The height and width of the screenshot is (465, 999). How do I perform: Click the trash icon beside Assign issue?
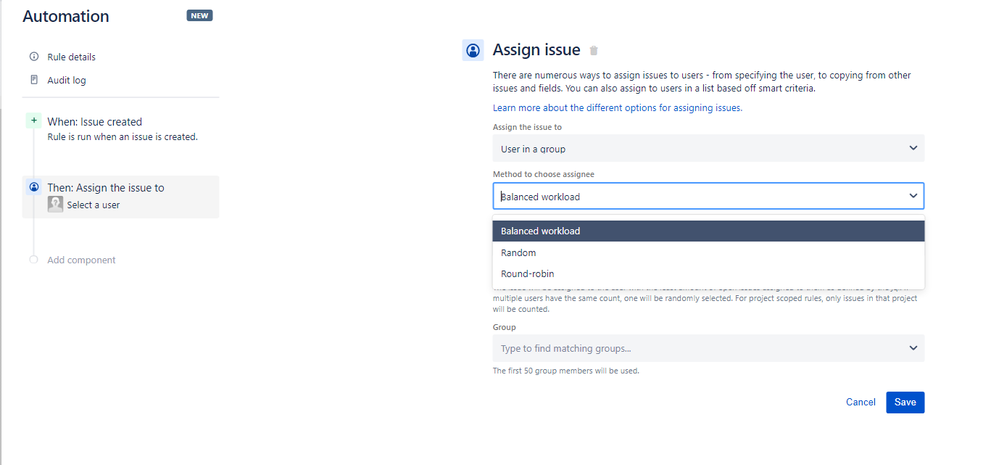pos(594,50)
